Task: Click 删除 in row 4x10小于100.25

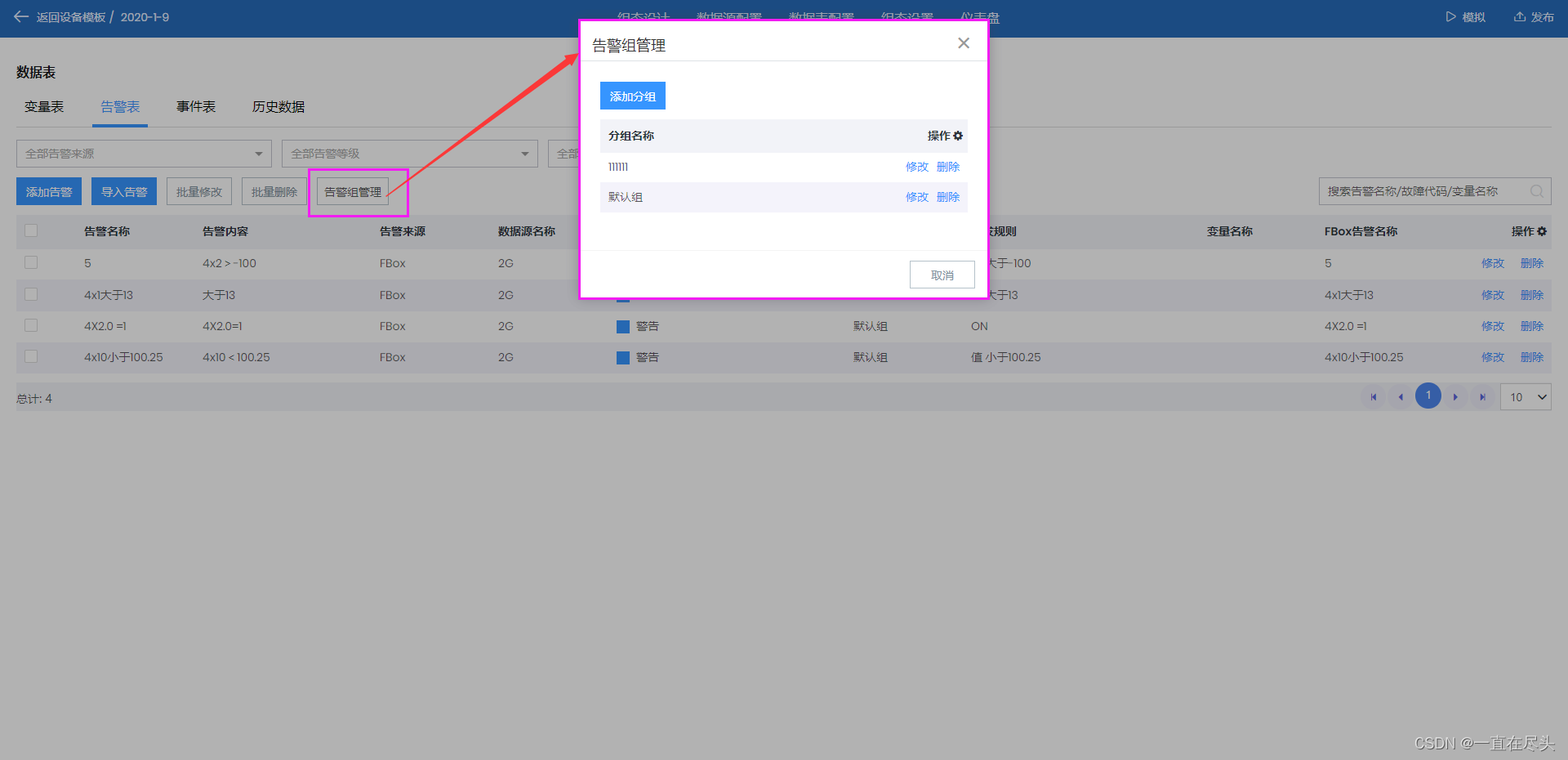Action: pyautogui.click(x=1532, y=357)
